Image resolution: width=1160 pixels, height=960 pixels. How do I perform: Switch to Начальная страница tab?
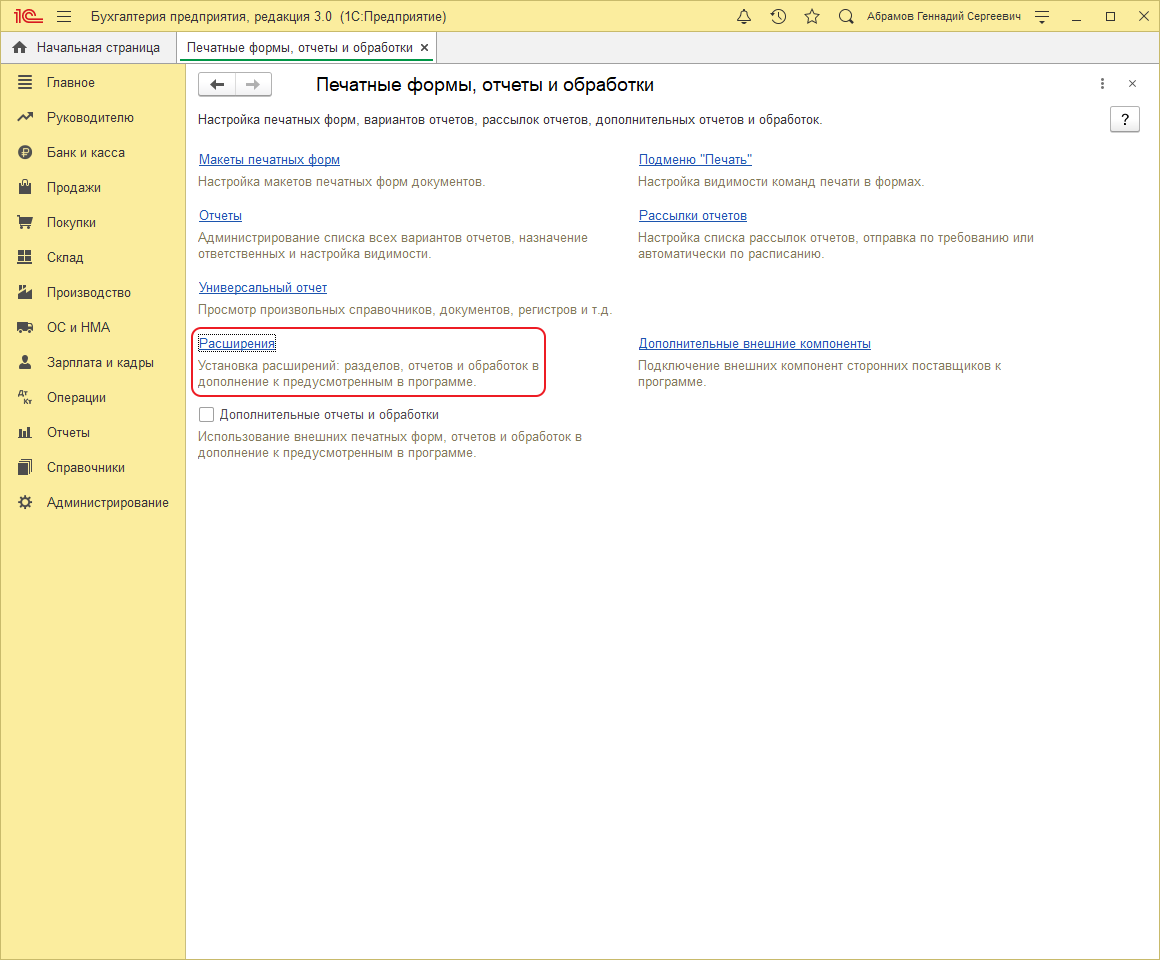[x=88, y=47]
